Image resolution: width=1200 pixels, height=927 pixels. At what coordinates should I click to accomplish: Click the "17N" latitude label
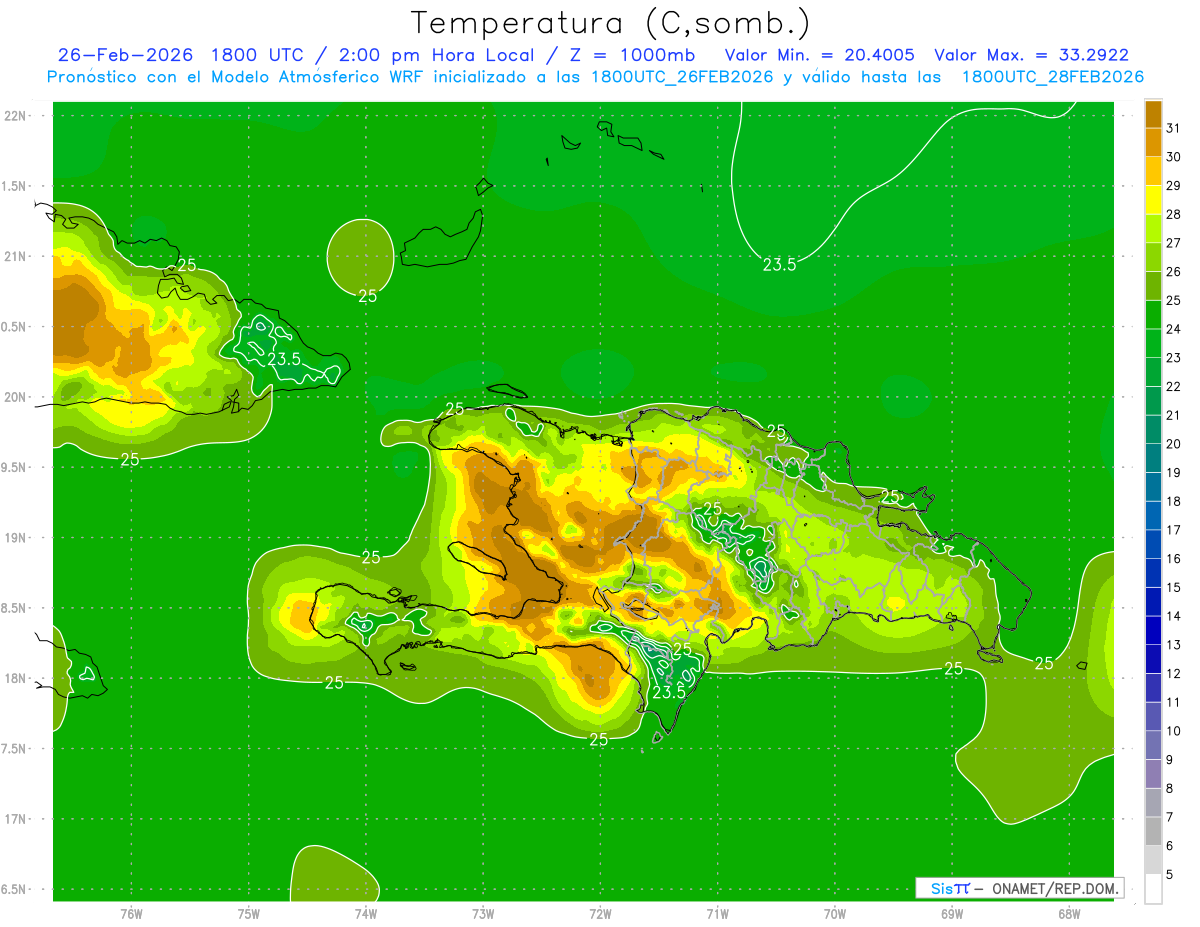[x=15, y=819]
